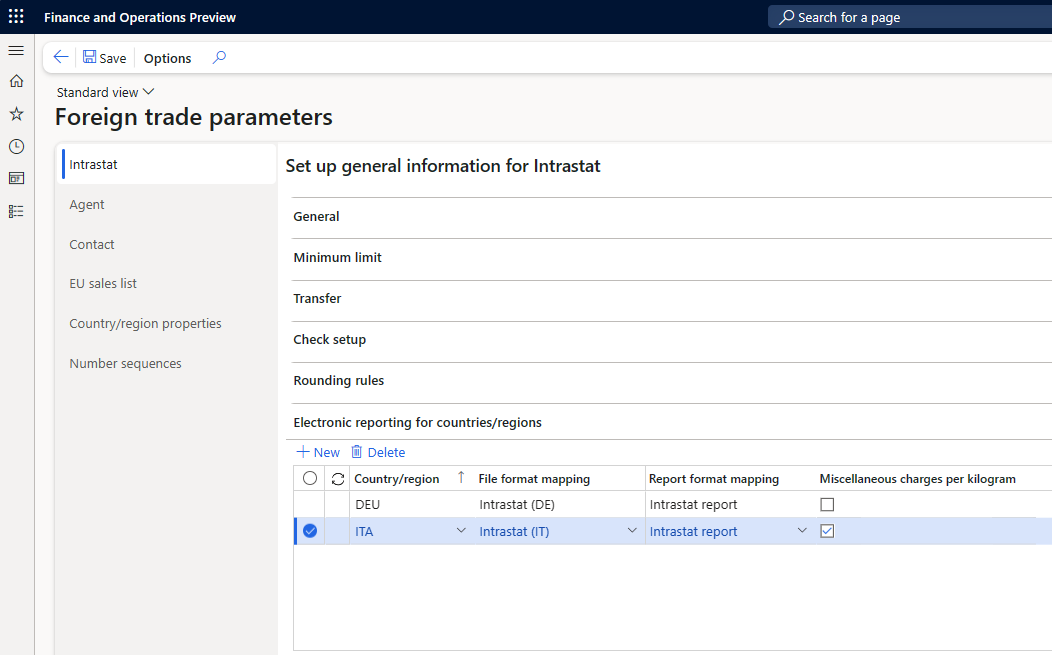Image resolution: width=1052 pixels, height=655 pixels.
Task: Click the sort arrow on Country/region column
Action: [x=461, y=477]
